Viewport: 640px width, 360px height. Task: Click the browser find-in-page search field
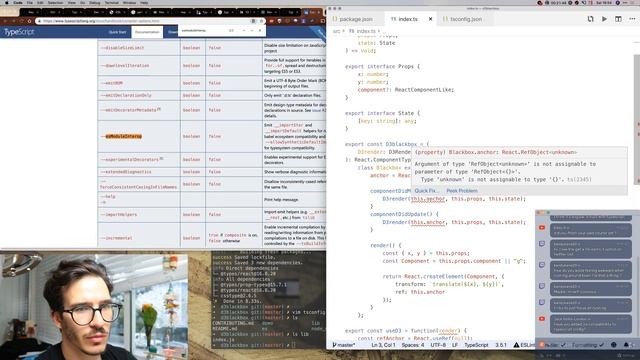tap(203, 31)
